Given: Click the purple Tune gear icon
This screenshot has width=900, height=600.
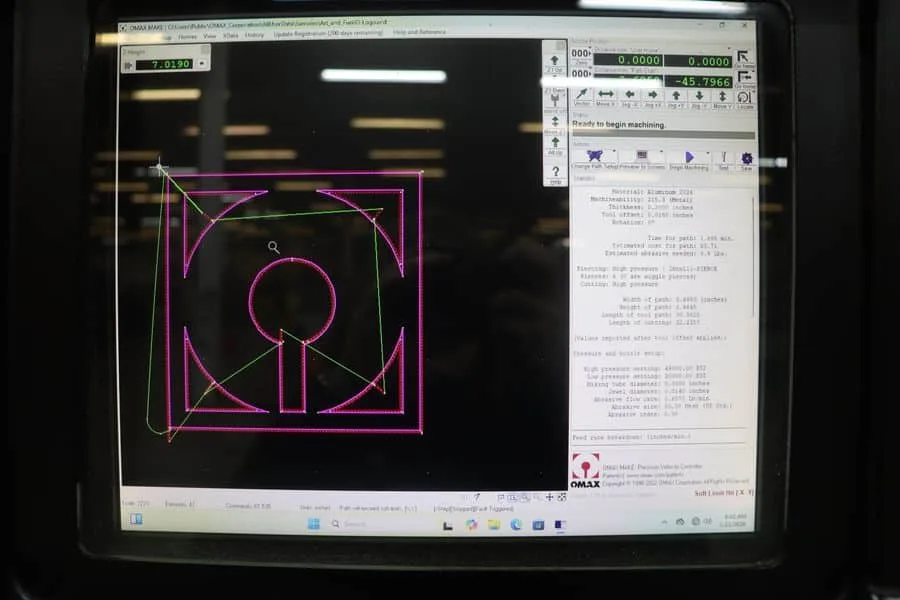Looking at the screenshot, I should pyautogui.click(x=746, y=158).
